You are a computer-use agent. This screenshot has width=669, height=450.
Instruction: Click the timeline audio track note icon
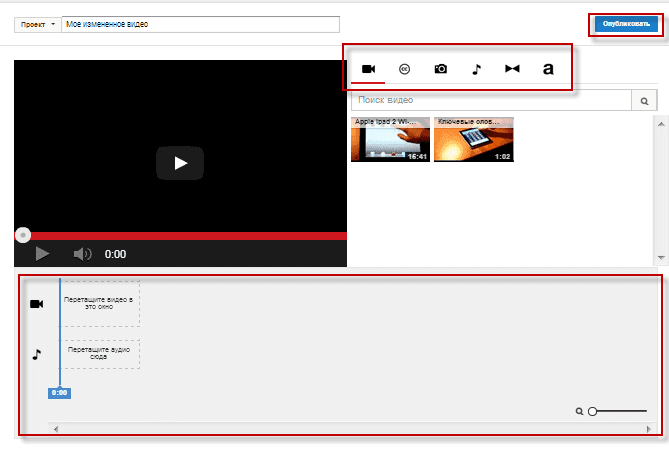(37, 354)
